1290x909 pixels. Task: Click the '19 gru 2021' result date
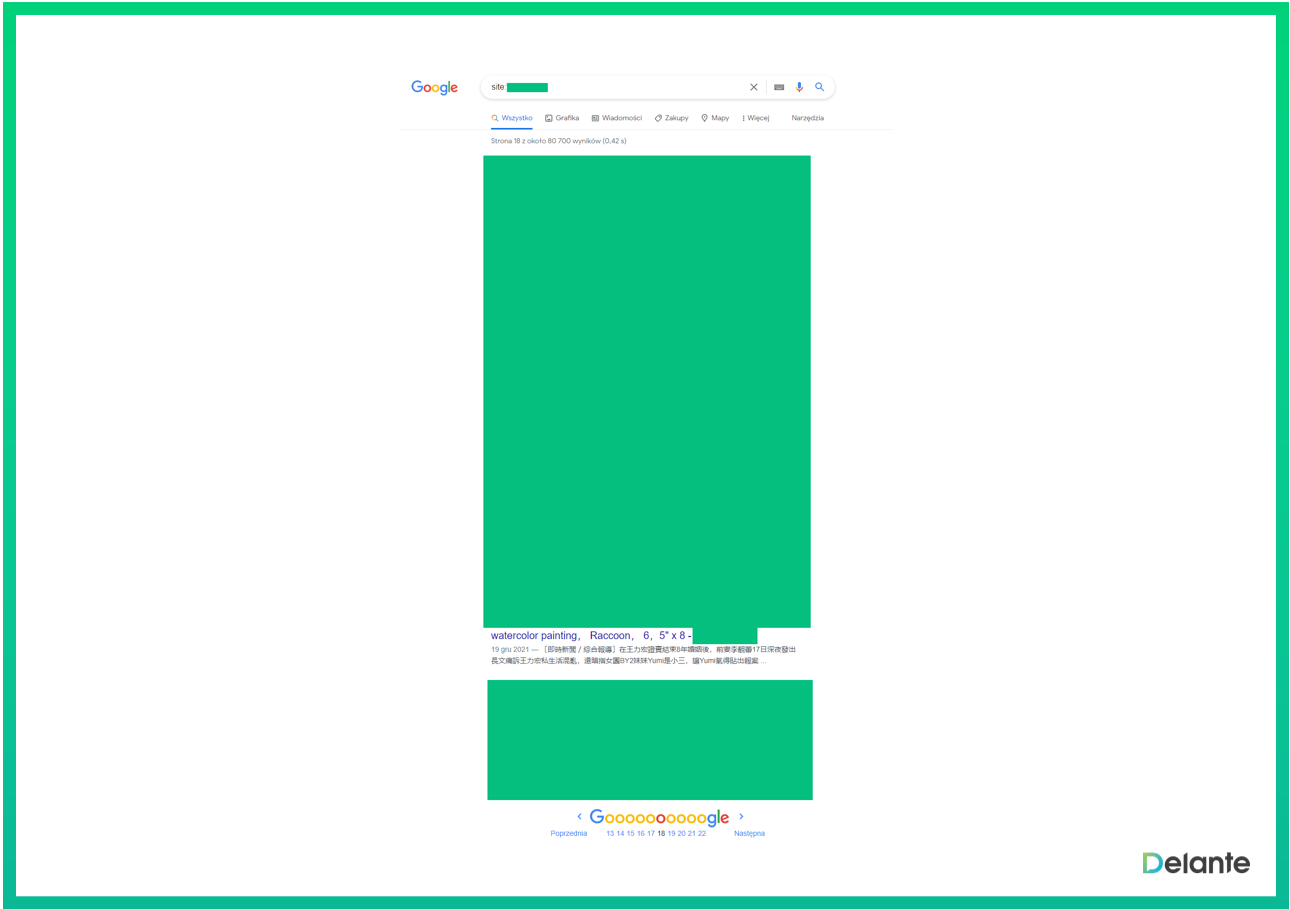508,649
